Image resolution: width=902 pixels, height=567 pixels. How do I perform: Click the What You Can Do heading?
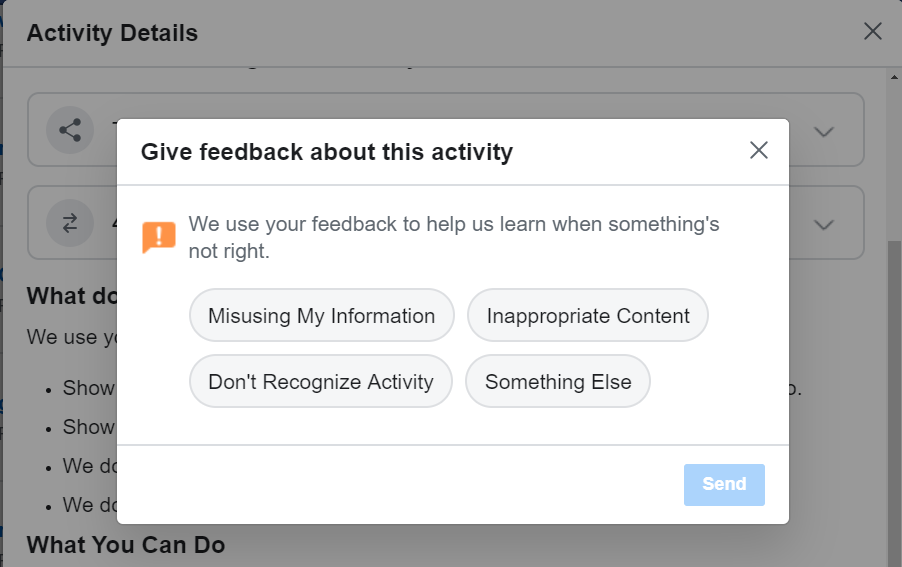(x=126, y=545)
